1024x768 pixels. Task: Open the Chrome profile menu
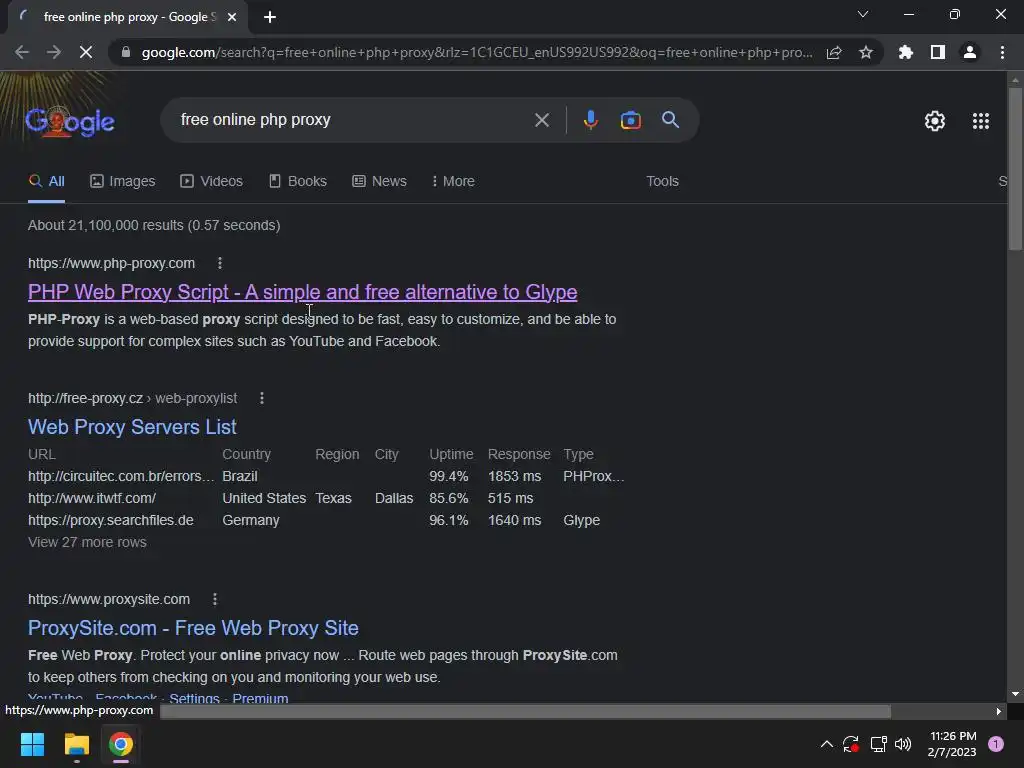pyautogui.click(x=970, y=52)
